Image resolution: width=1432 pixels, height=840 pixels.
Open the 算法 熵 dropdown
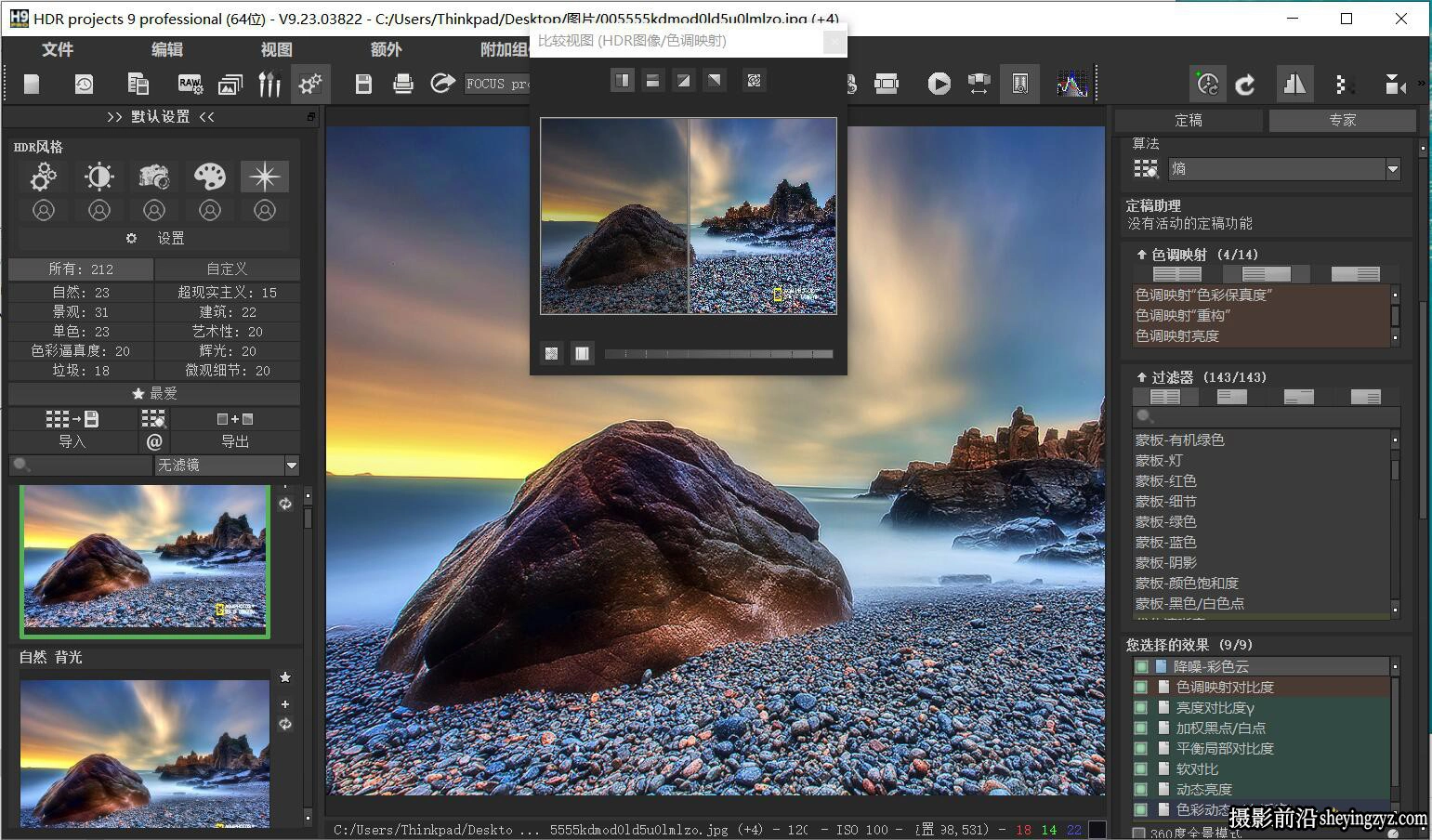(x=1284, y=169)
